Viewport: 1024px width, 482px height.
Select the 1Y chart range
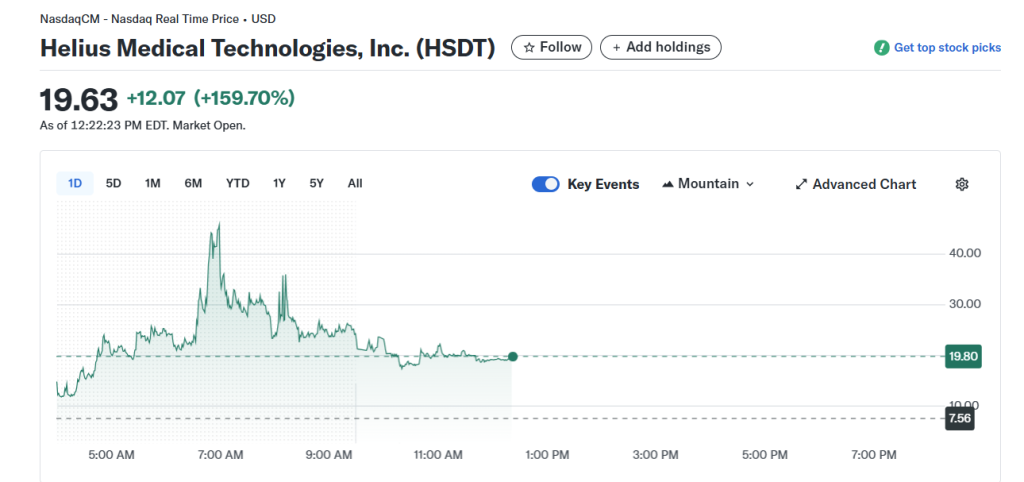coord(279,183)
